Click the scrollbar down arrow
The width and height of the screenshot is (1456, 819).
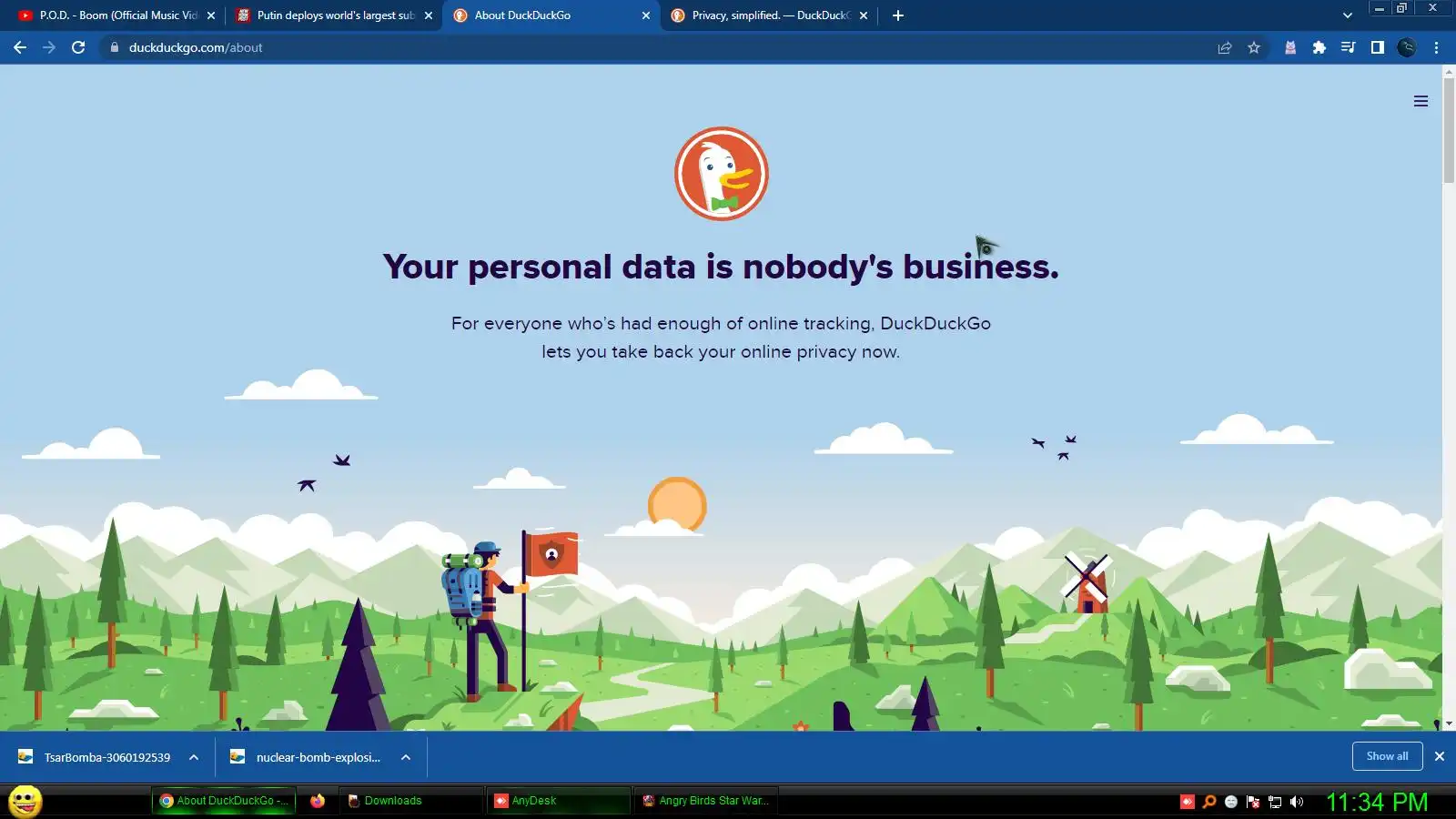[x=1449, y=723]
